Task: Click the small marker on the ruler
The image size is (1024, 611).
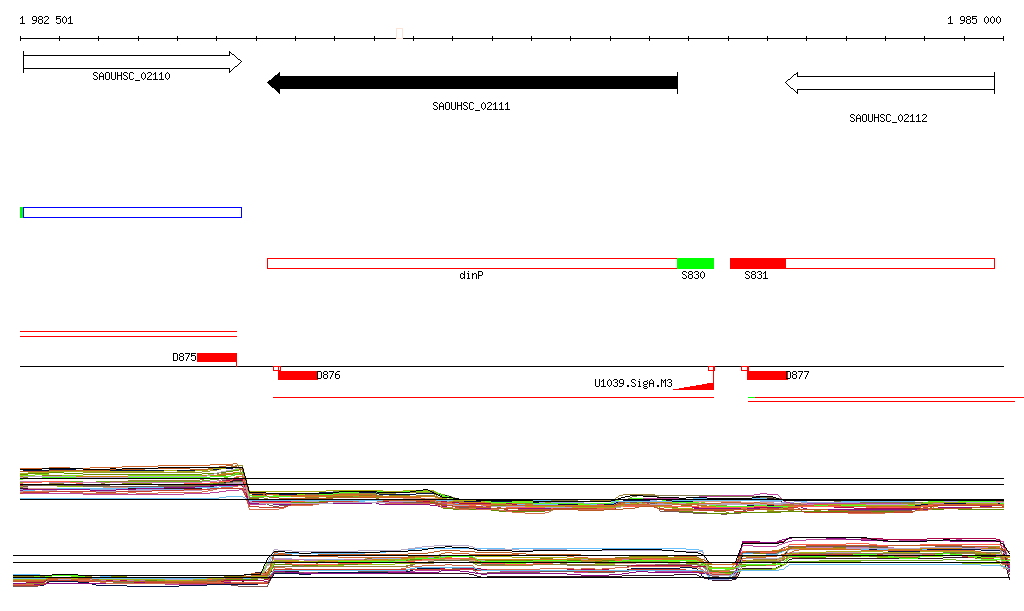Action: click(x=400, y=33)
